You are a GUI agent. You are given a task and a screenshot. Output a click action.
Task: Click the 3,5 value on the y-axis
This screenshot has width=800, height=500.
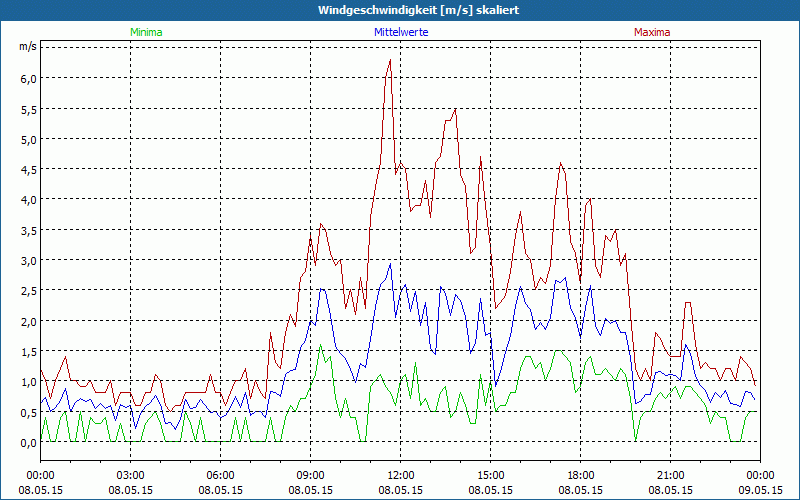click(x=29, y=230)
